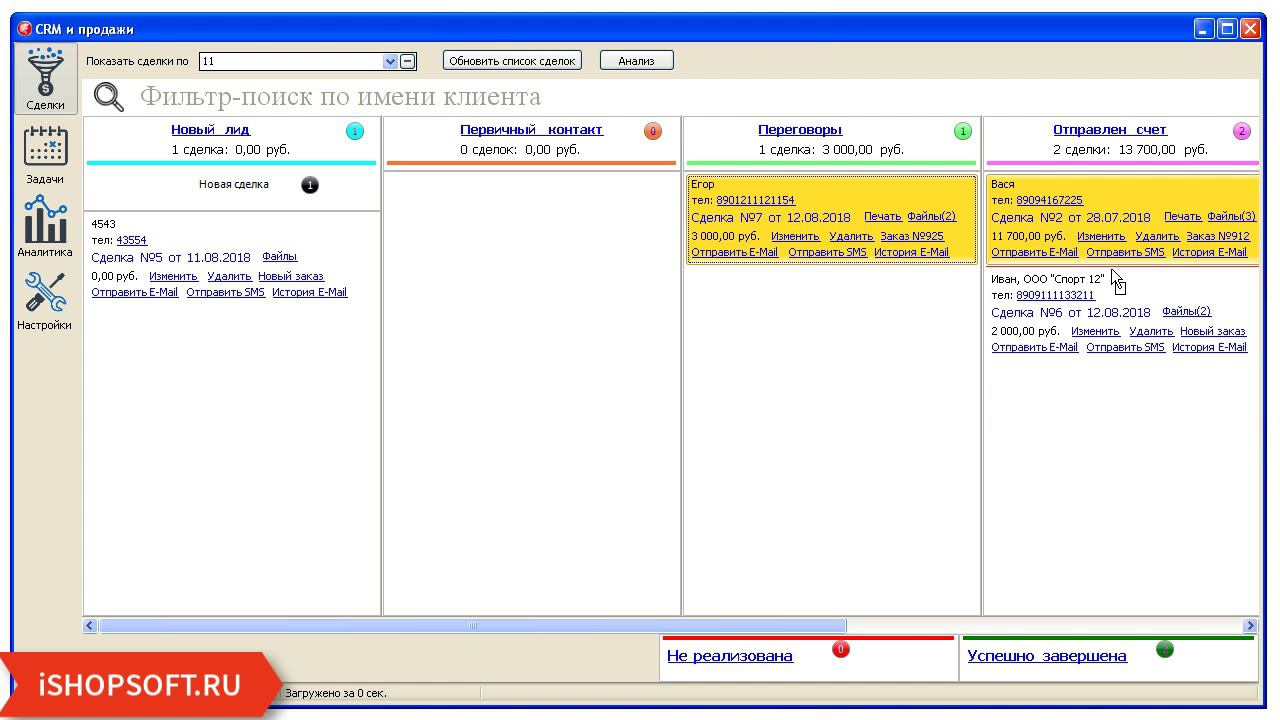The height and width of the screenshot is (720, 1280).
Task: Click the green counter badge on Переговоры
Action: pyautogui.click(x=962, y=131)
